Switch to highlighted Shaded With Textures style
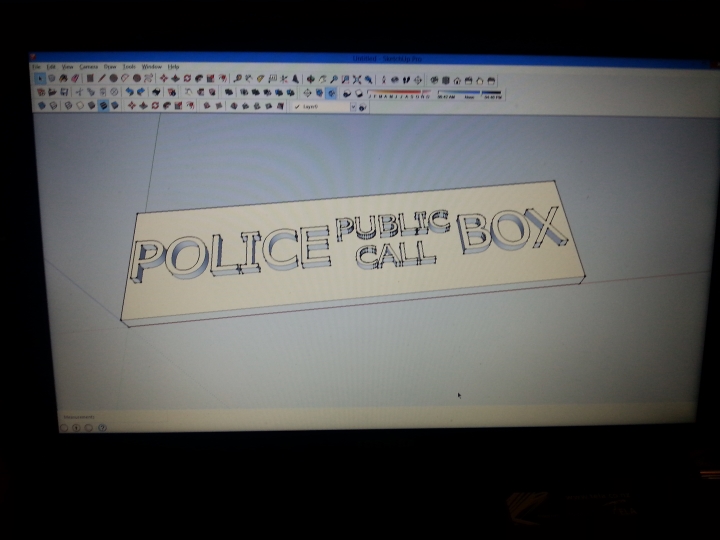Screen dimensions: 720x540 [x=103, y=106]
